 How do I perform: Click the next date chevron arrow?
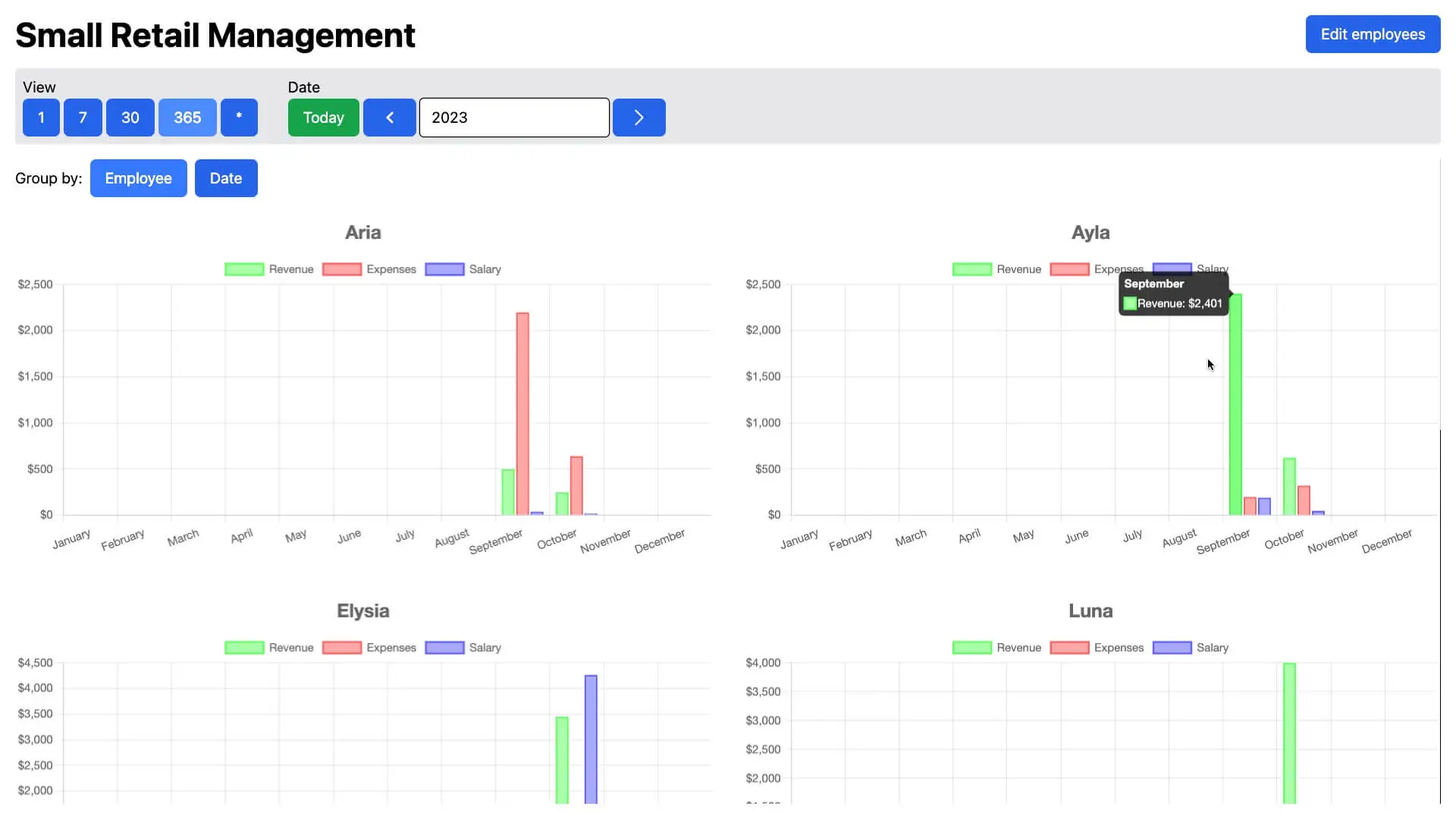click(x=639, y=118)
